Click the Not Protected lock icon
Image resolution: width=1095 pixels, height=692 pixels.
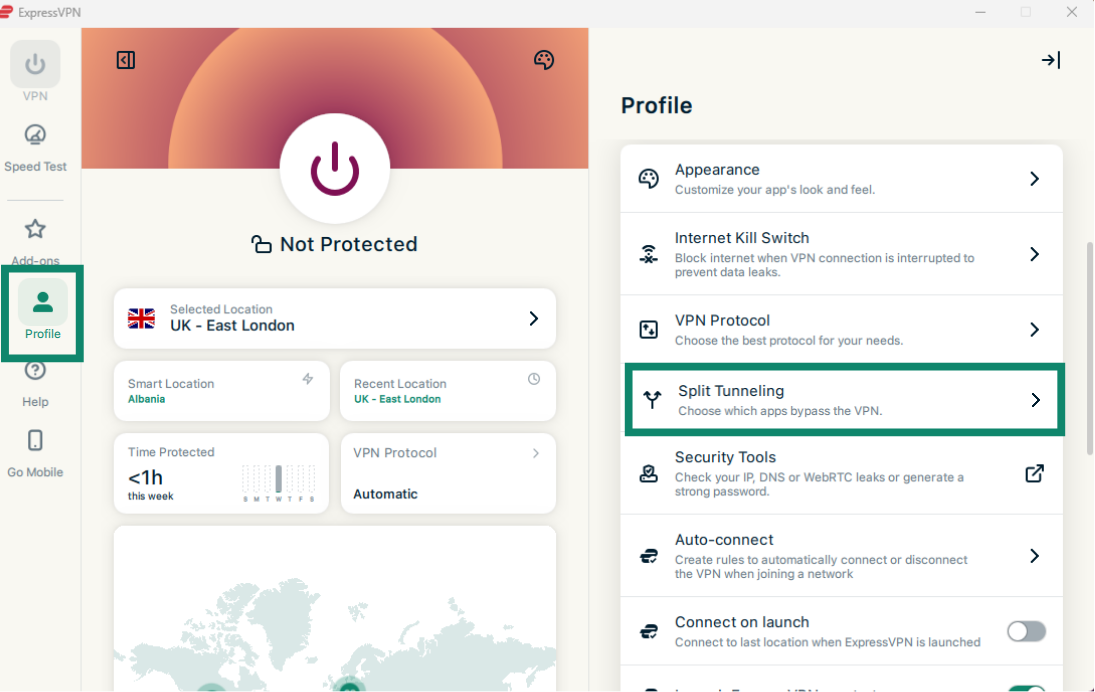coord(261,244)
